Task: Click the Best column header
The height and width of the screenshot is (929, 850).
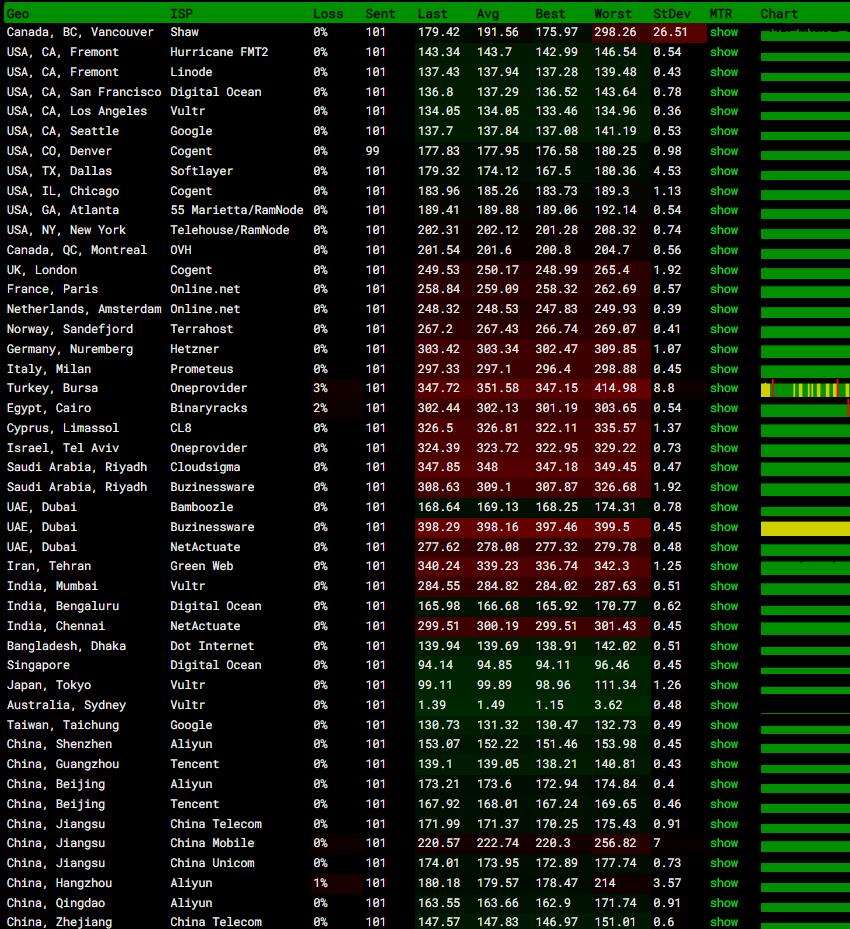Action: click(x=550, y=14)
